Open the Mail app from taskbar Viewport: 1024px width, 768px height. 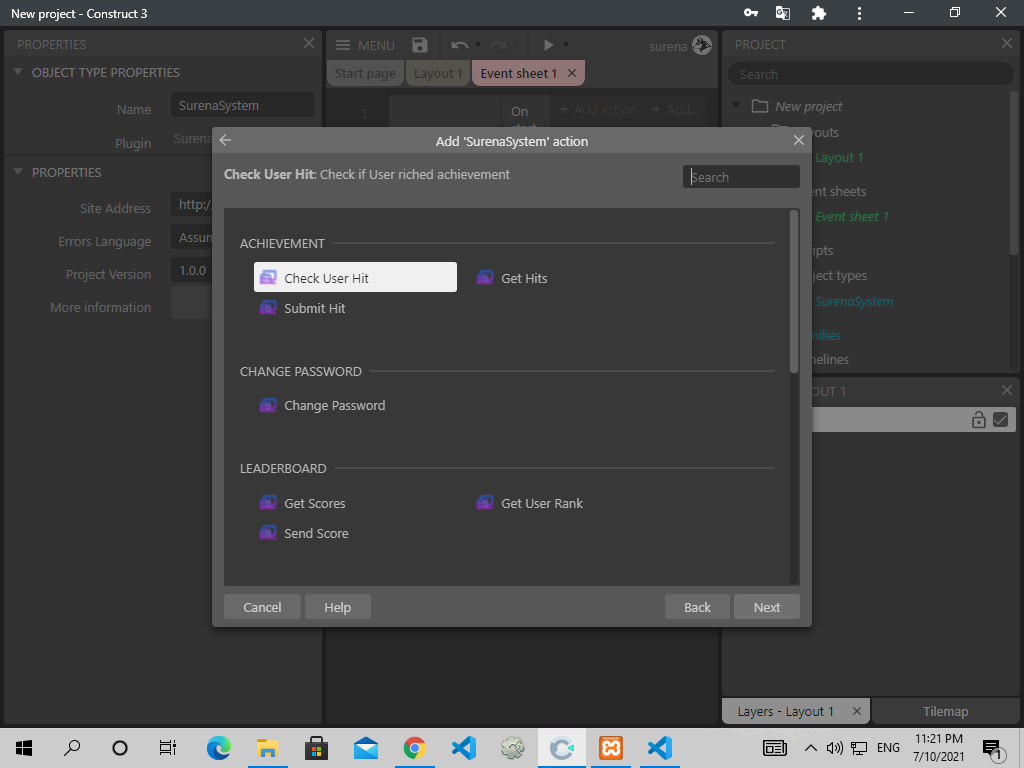click(x=366, y=748)
